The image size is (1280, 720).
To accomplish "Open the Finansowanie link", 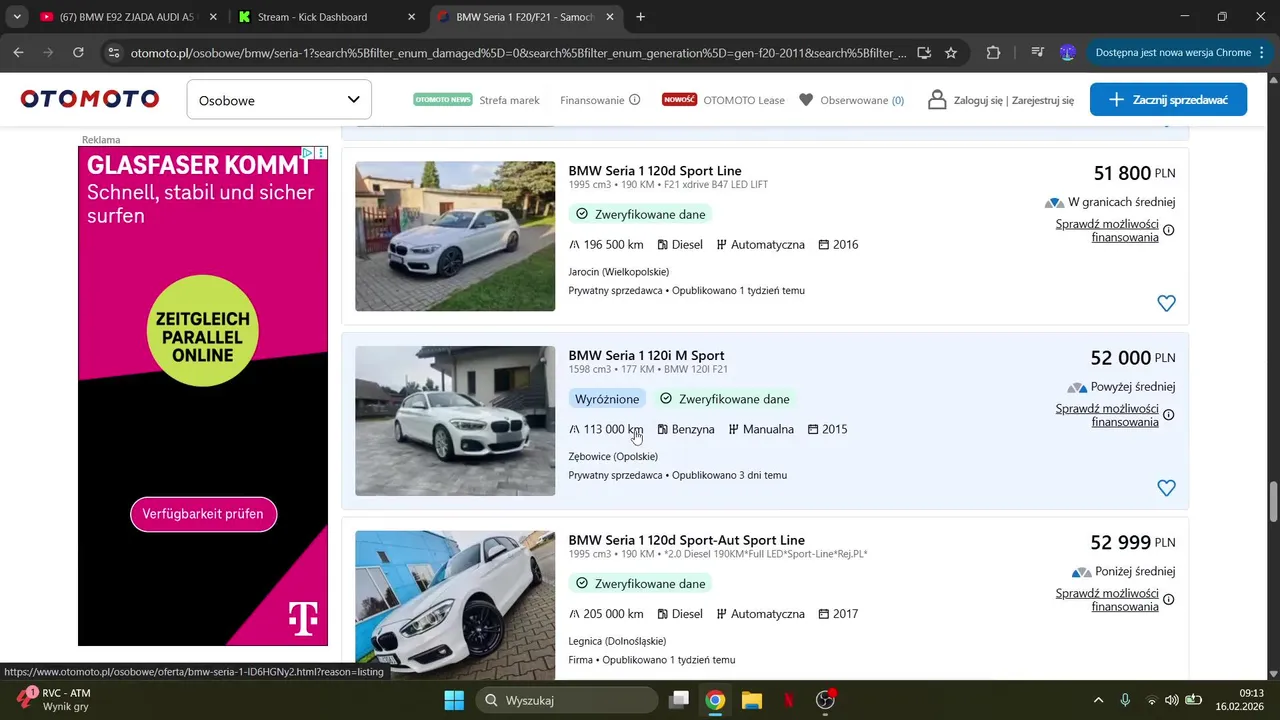I will point(592,100).
